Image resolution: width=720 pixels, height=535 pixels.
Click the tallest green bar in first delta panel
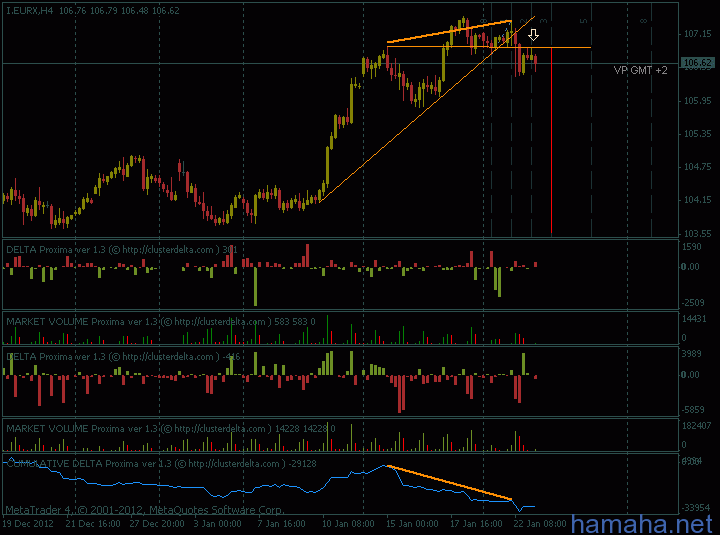[255, 287]
